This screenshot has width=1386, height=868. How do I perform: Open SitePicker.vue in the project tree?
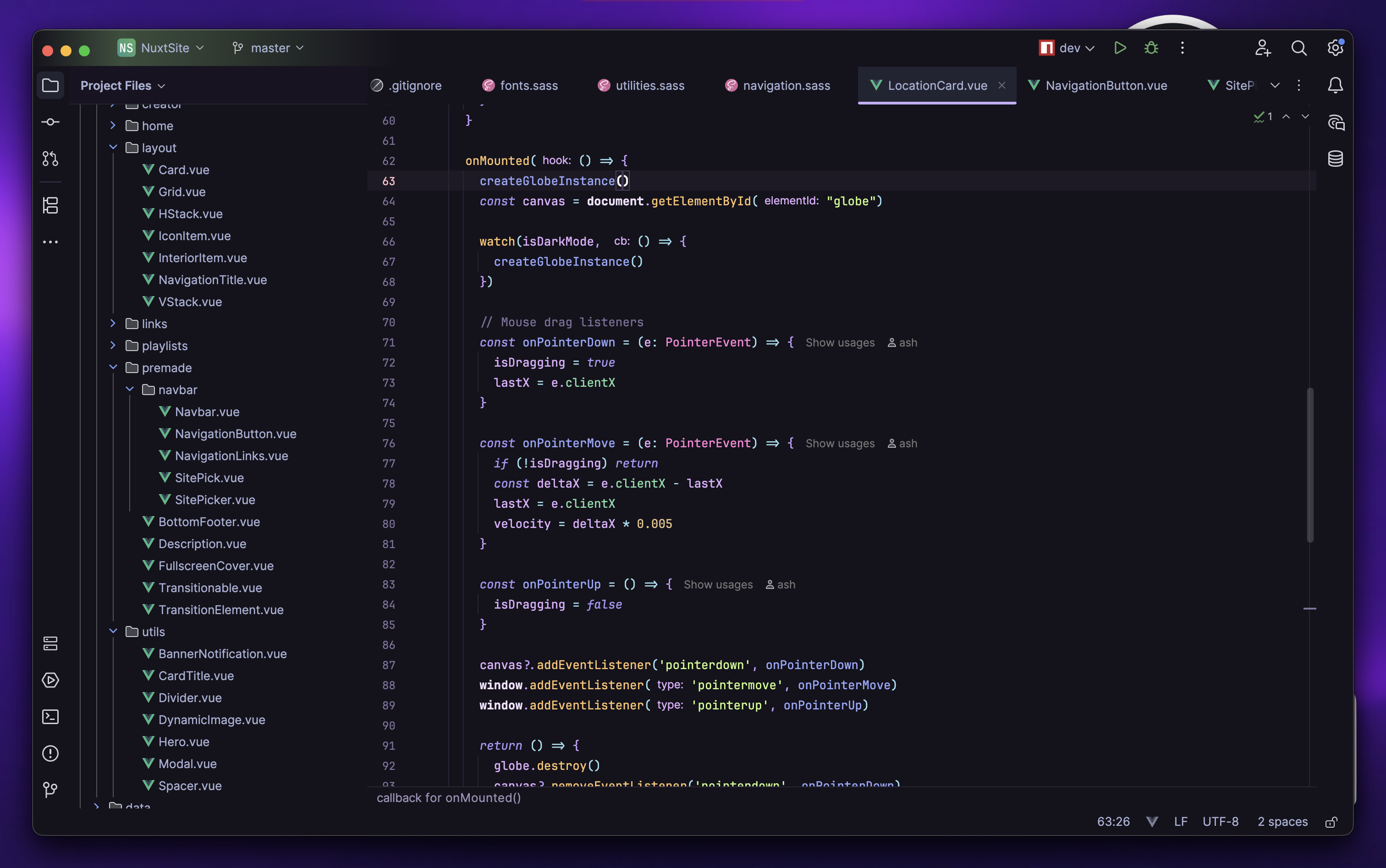coord(215,500)
